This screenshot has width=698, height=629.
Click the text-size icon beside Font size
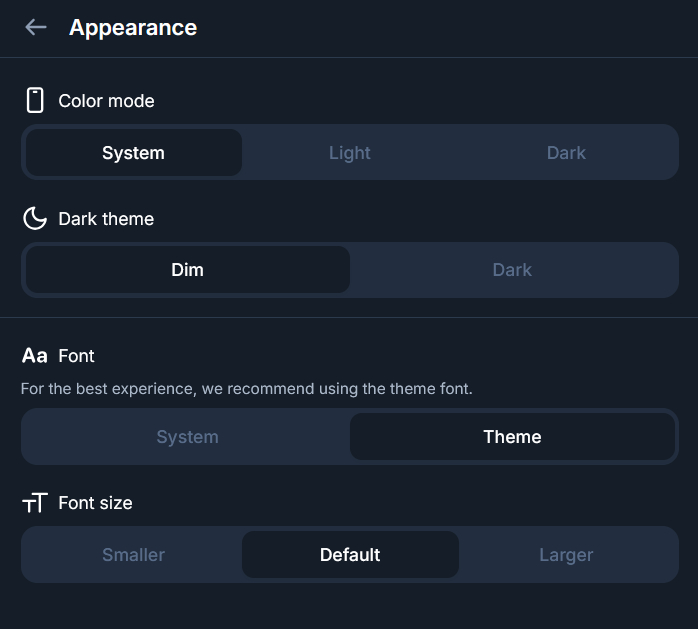point(35,503)
